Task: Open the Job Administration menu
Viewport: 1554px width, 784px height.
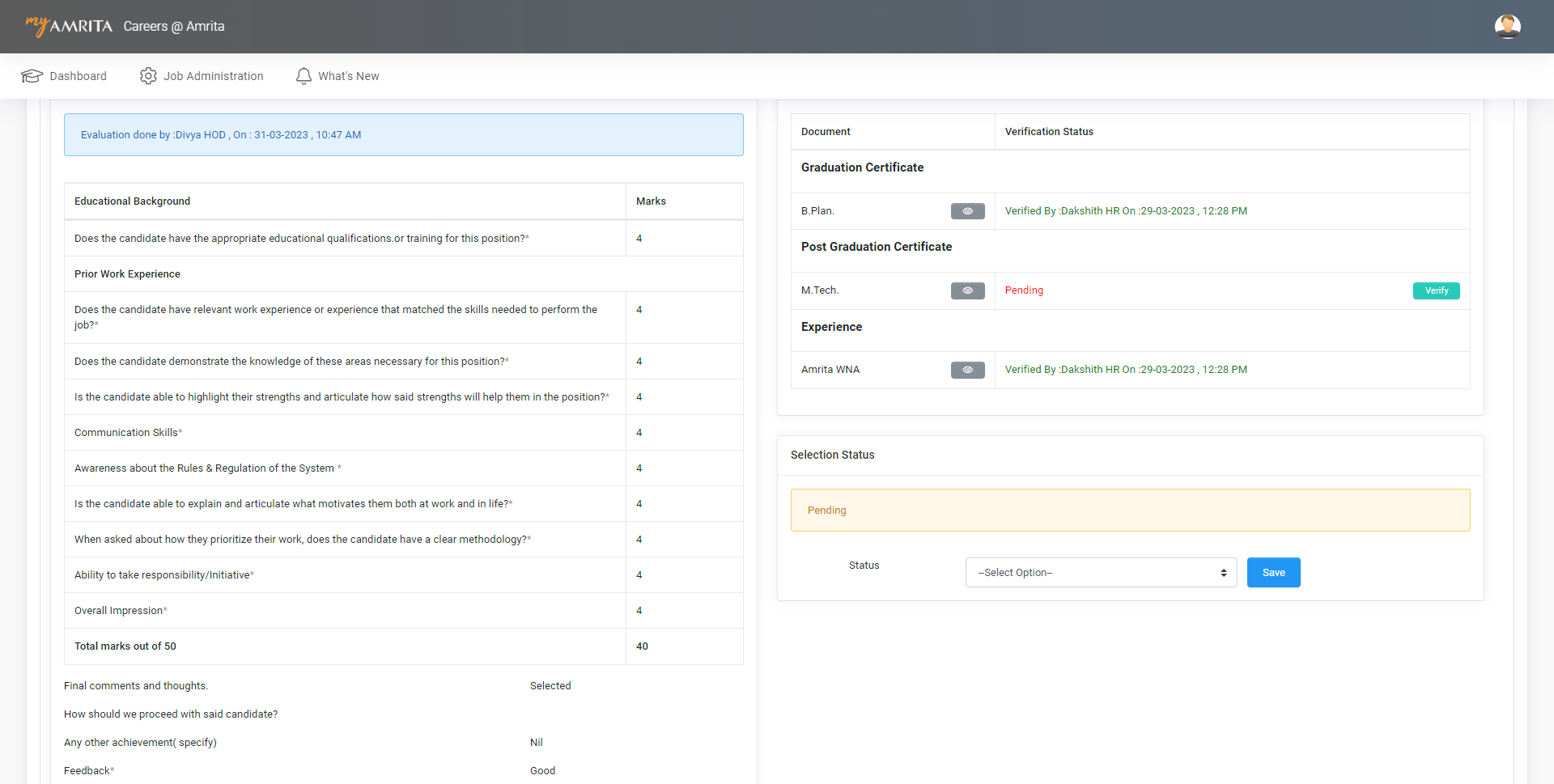Action: coord(214,76)
